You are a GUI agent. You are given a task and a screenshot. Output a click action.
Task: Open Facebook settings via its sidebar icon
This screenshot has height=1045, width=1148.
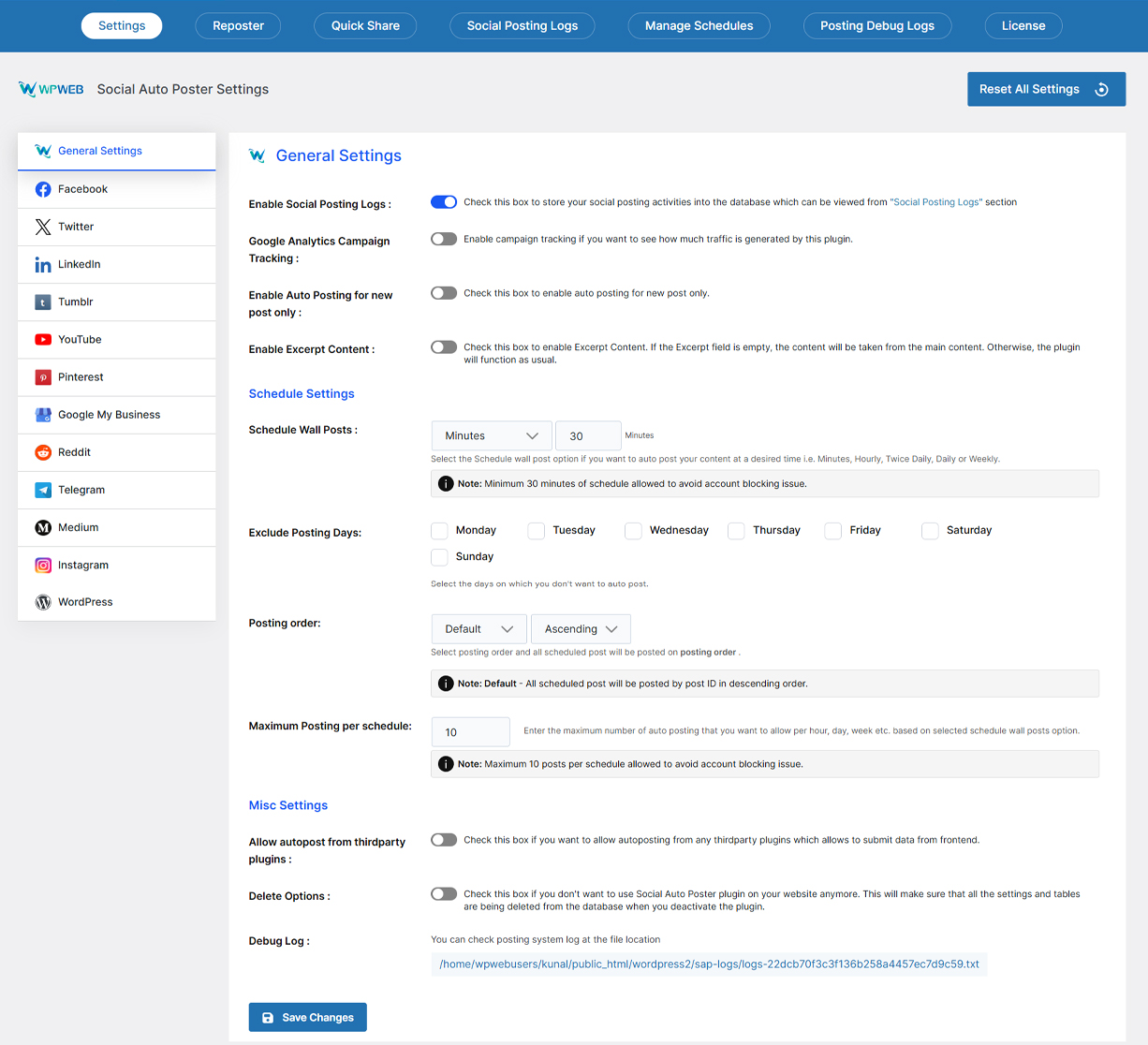pyautogui.click(x=43, y=189)
